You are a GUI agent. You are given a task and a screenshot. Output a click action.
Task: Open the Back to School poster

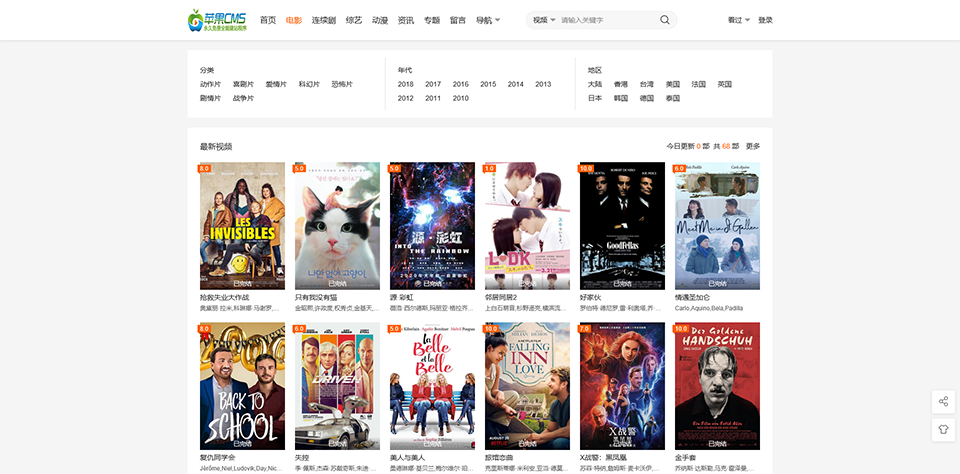point(242,386)
